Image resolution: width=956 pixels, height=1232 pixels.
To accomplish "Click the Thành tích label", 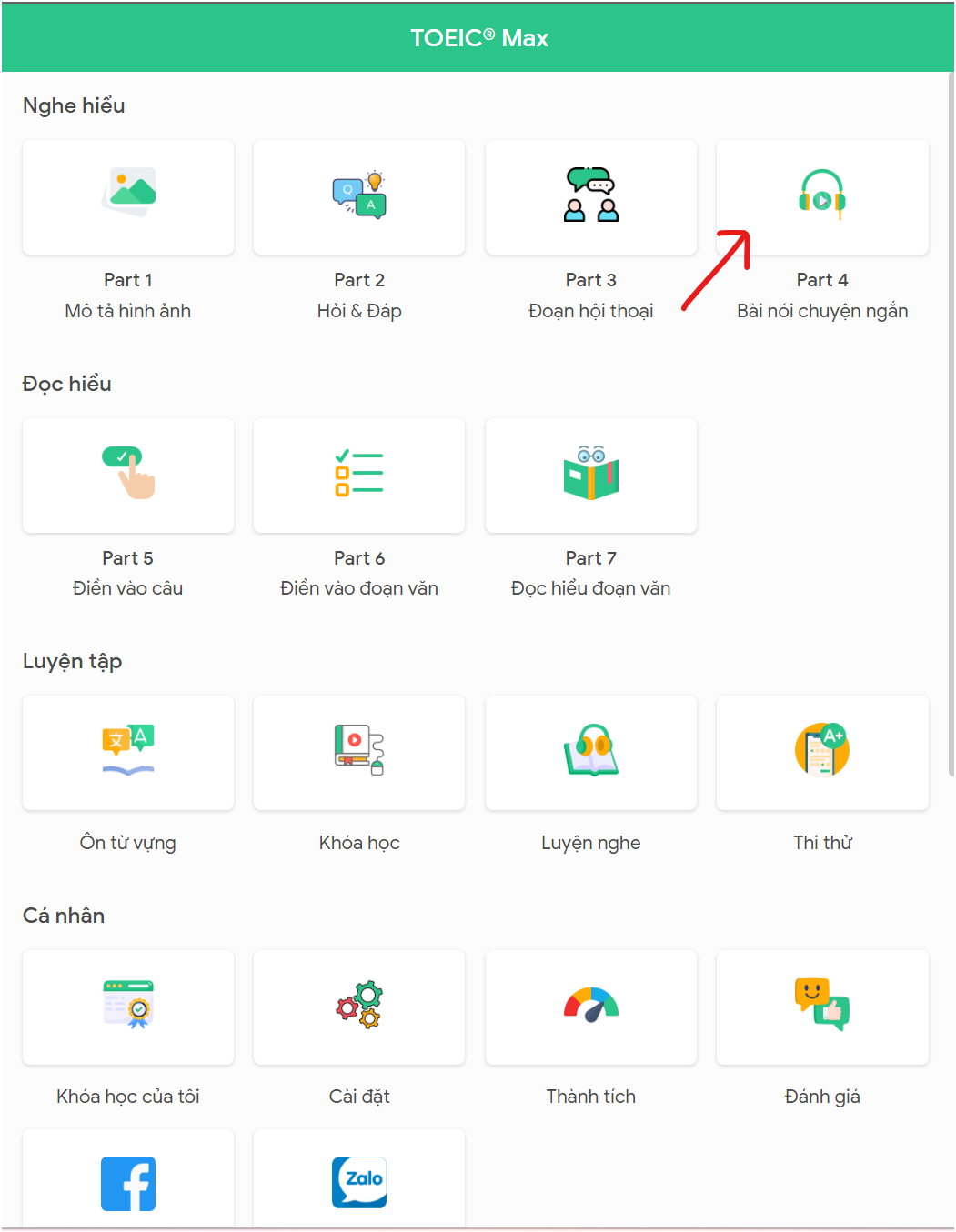I will tap(591, 1097).
